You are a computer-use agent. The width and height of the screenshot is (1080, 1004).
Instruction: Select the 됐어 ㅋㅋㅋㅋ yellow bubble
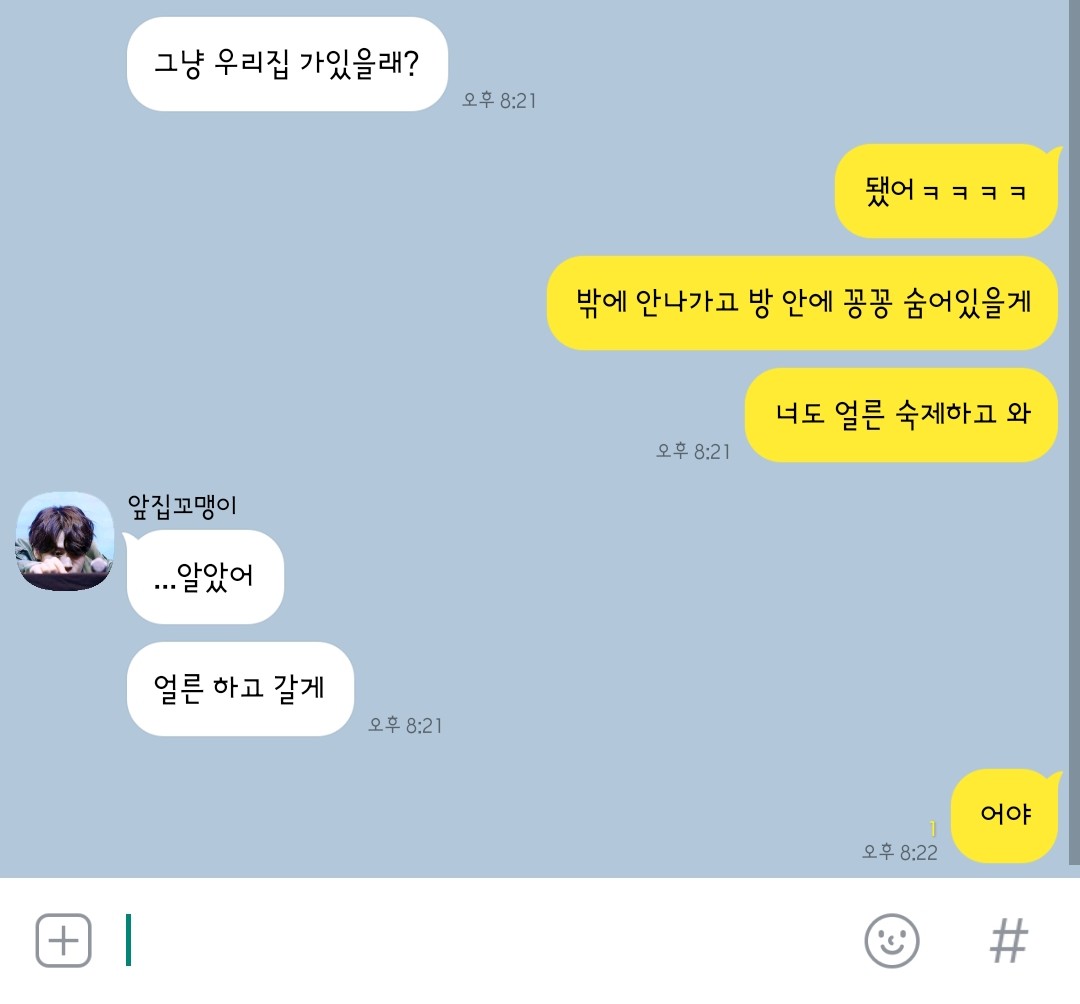point(946,191)
